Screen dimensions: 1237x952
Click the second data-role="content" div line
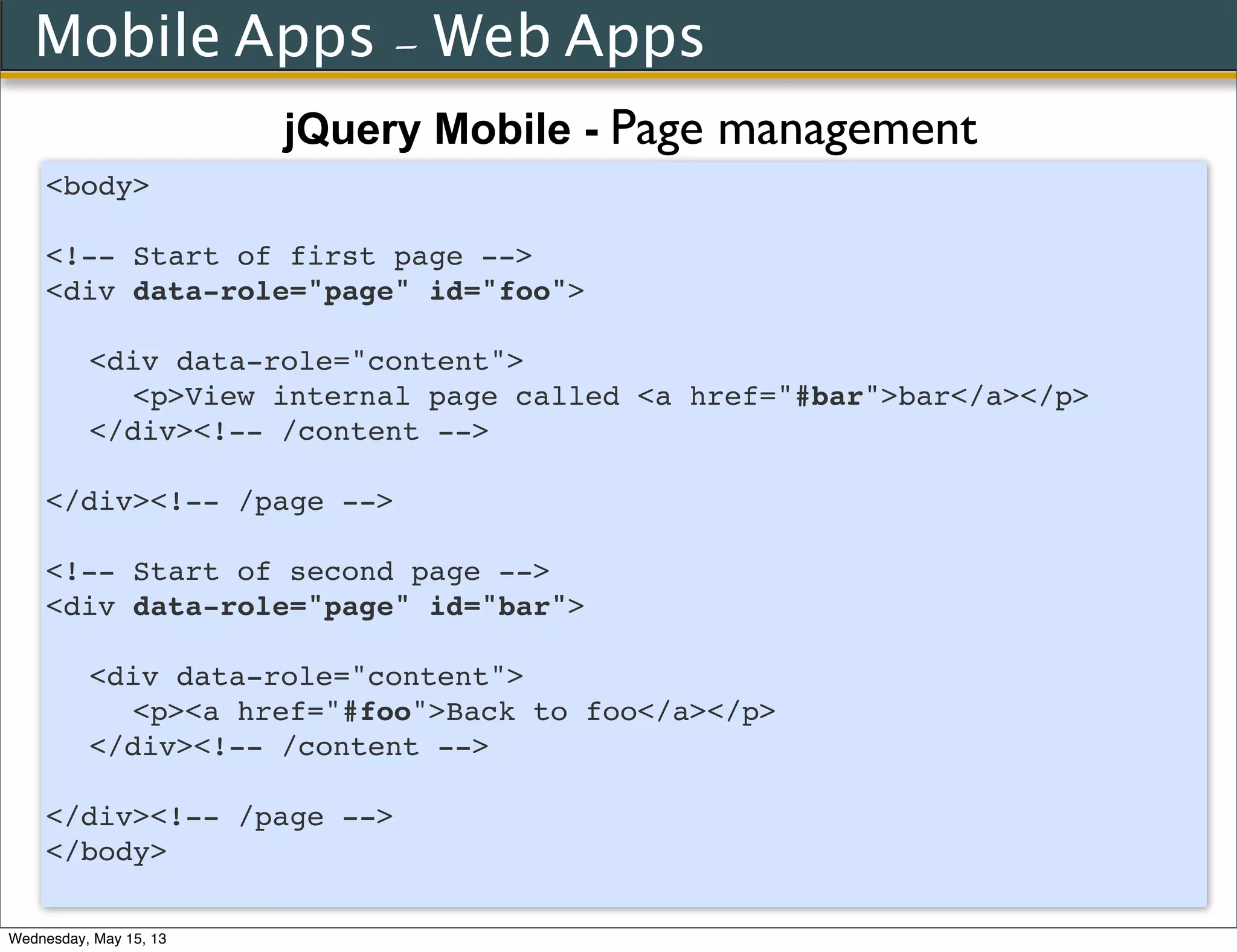tap(306, 677)
